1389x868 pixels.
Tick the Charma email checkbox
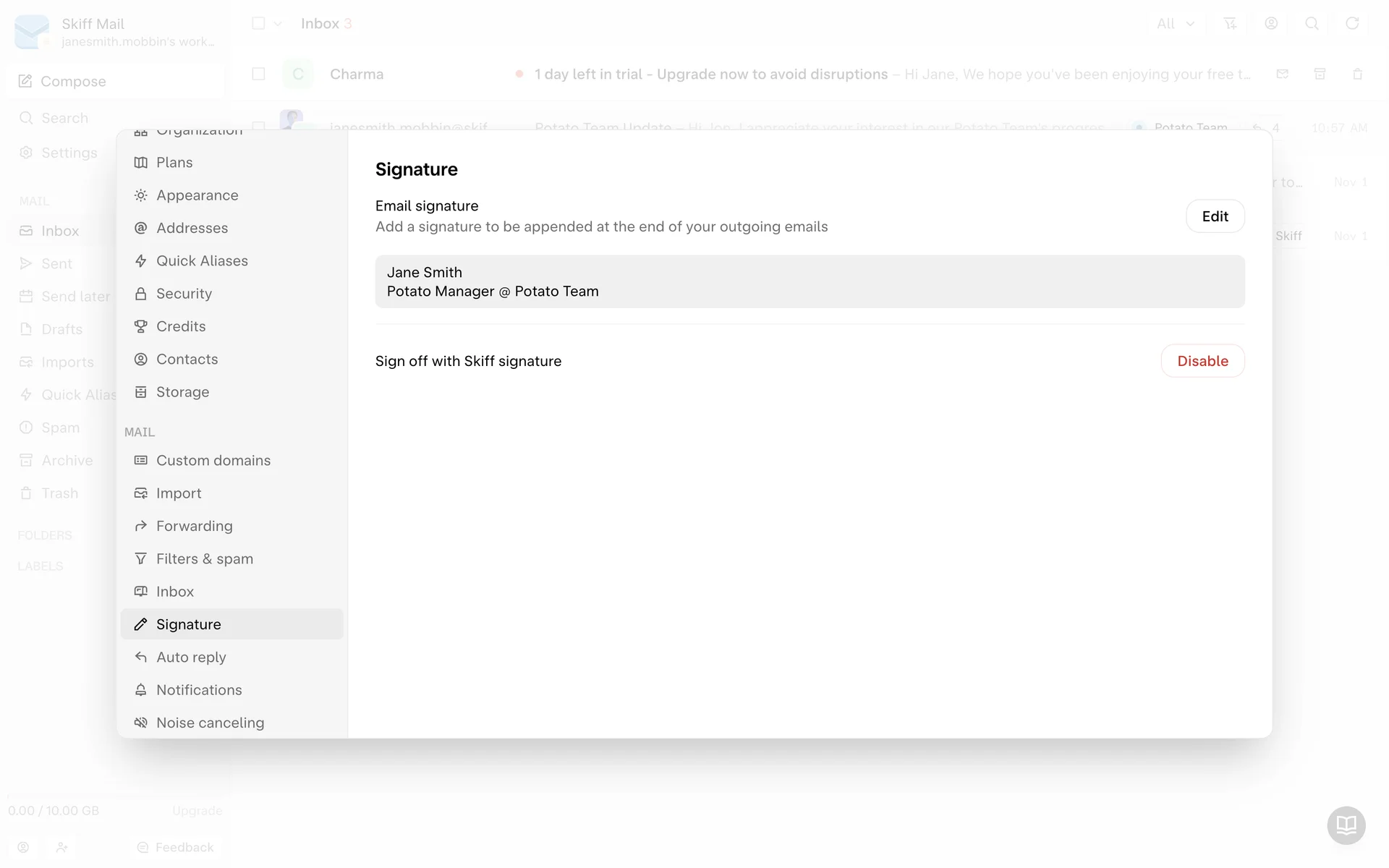258,75
